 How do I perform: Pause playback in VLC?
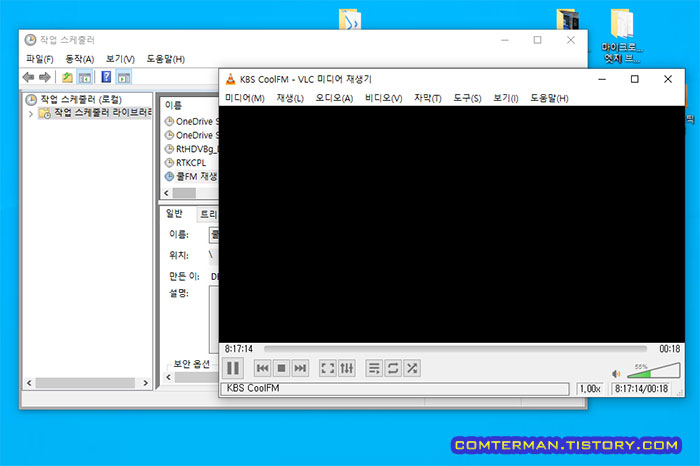click(233, 368)
